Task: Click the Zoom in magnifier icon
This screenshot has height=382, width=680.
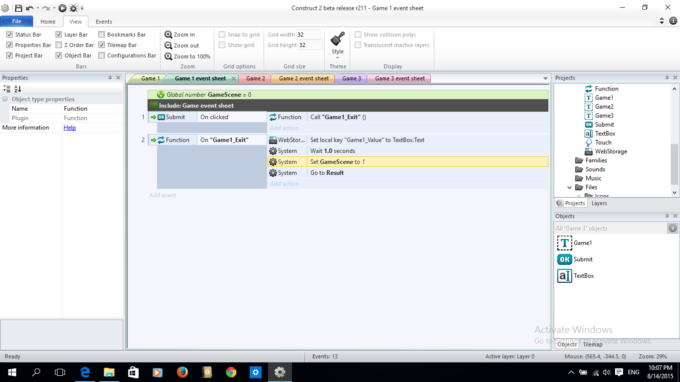Action: (168, 34)
